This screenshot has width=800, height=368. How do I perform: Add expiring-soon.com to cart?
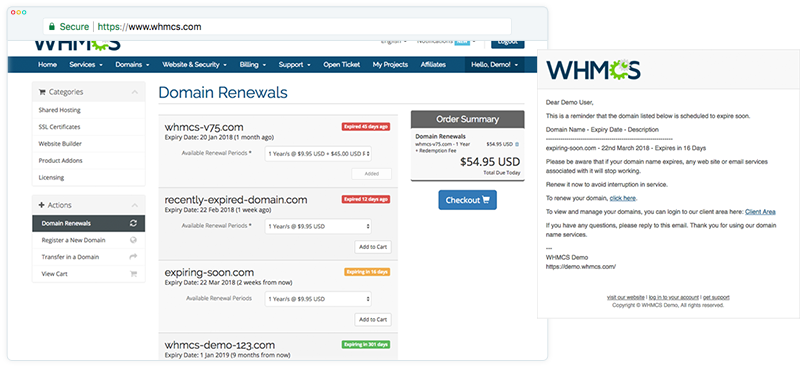click(x=373, y=320)
